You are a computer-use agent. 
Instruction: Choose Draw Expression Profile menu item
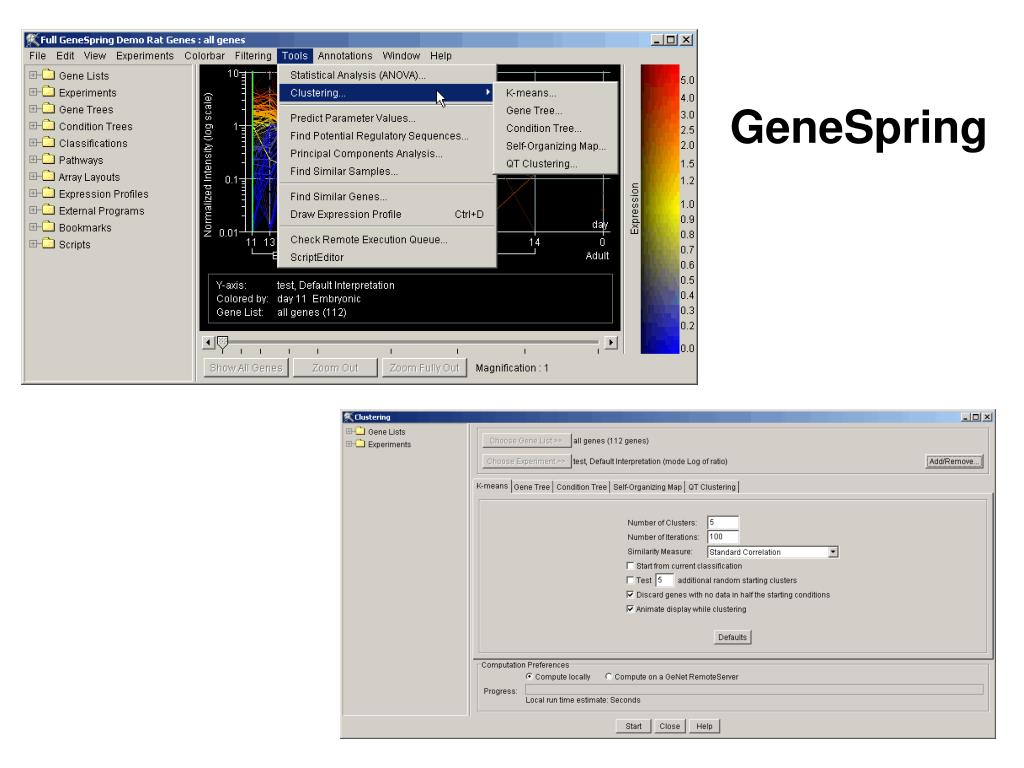pos(387,214)
